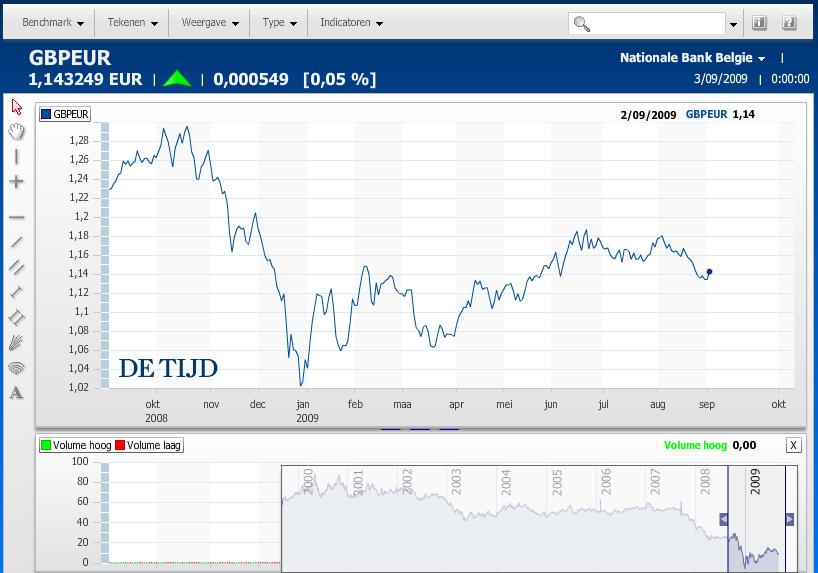Select the Fibonacci arcs tool
The width and height of the screenshot is (818, 573).
click(17, 368)
